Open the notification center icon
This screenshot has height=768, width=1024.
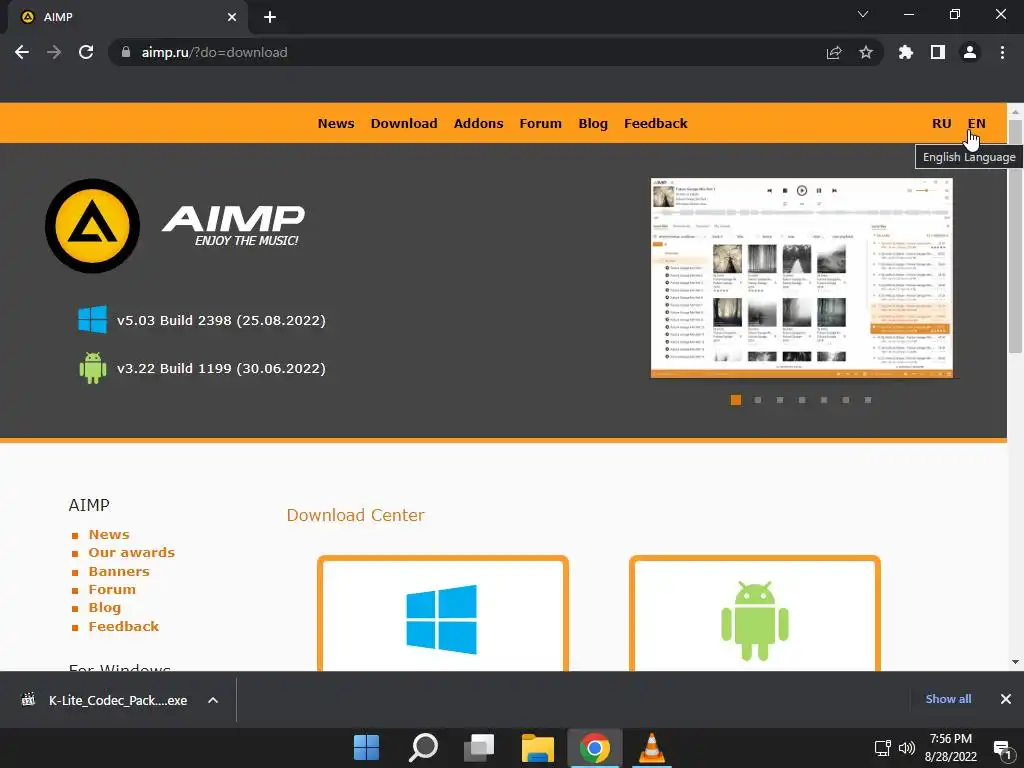(1002, 748)
